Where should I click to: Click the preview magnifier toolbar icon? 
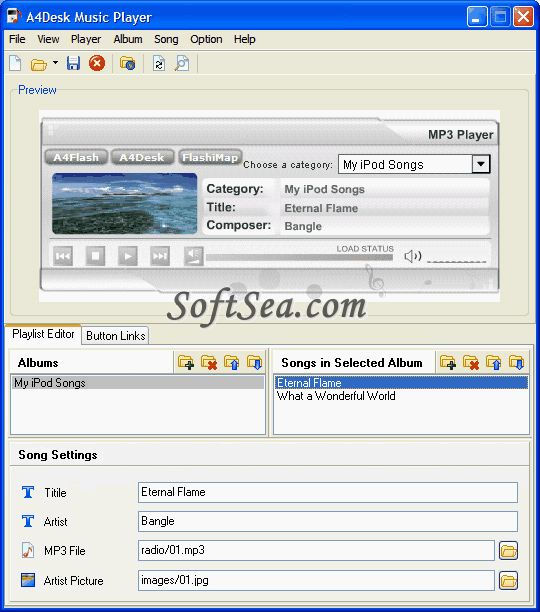pos(182,64)
